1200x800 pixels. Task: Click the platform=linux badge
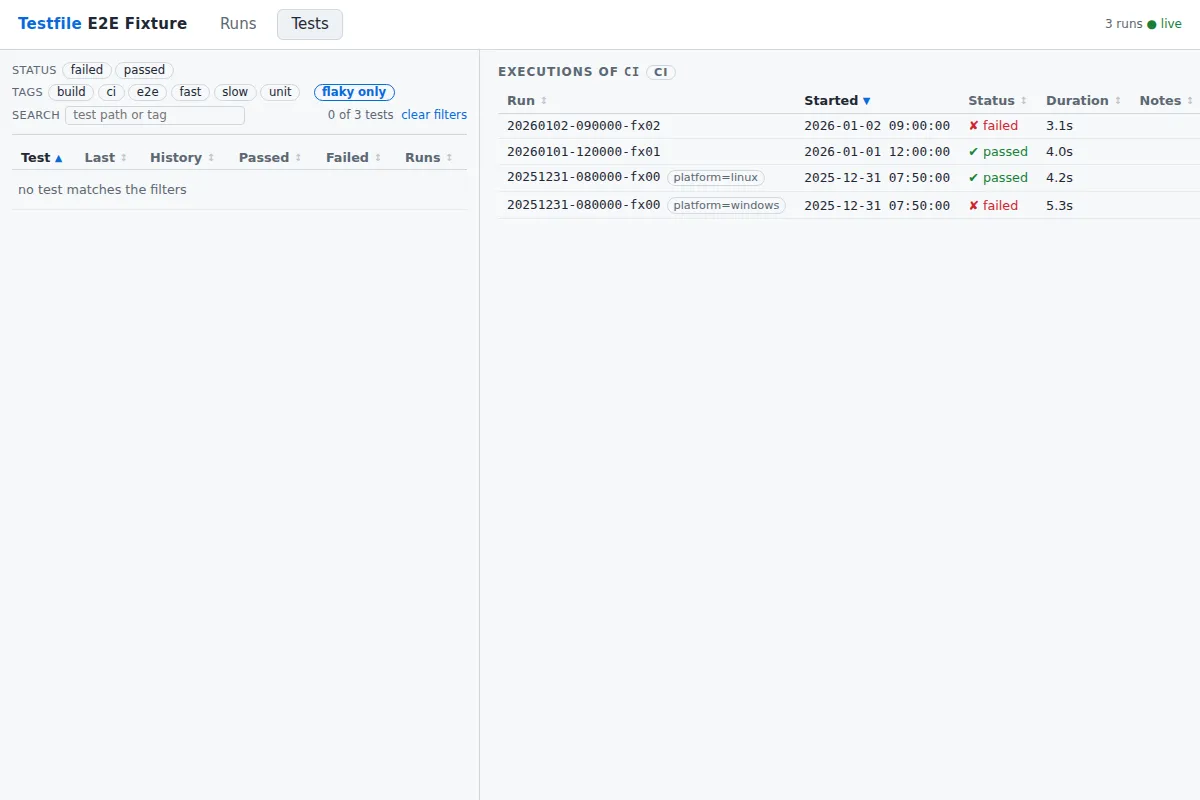point(716,178)
